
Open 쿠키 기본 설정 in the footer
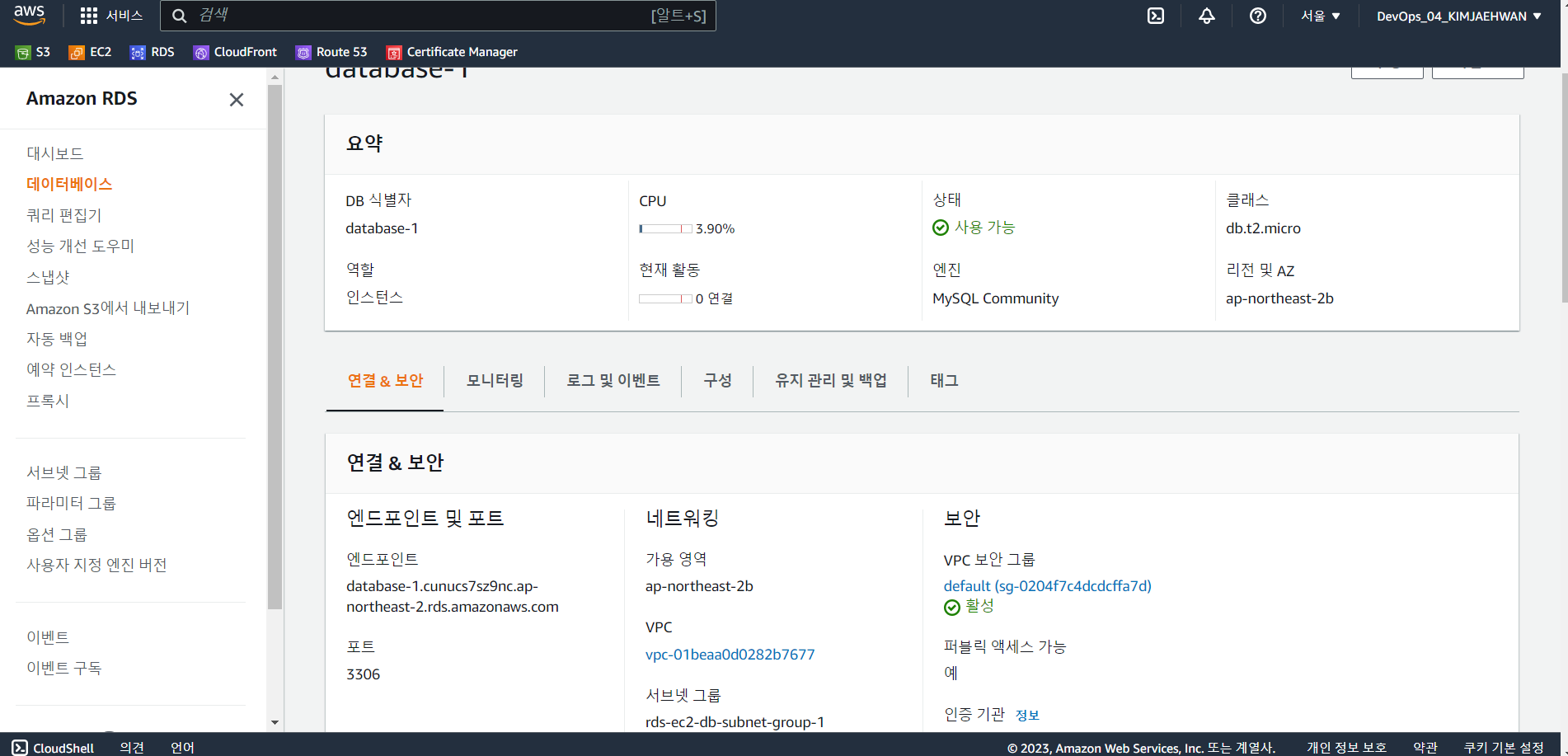(x=1504, y=748)
